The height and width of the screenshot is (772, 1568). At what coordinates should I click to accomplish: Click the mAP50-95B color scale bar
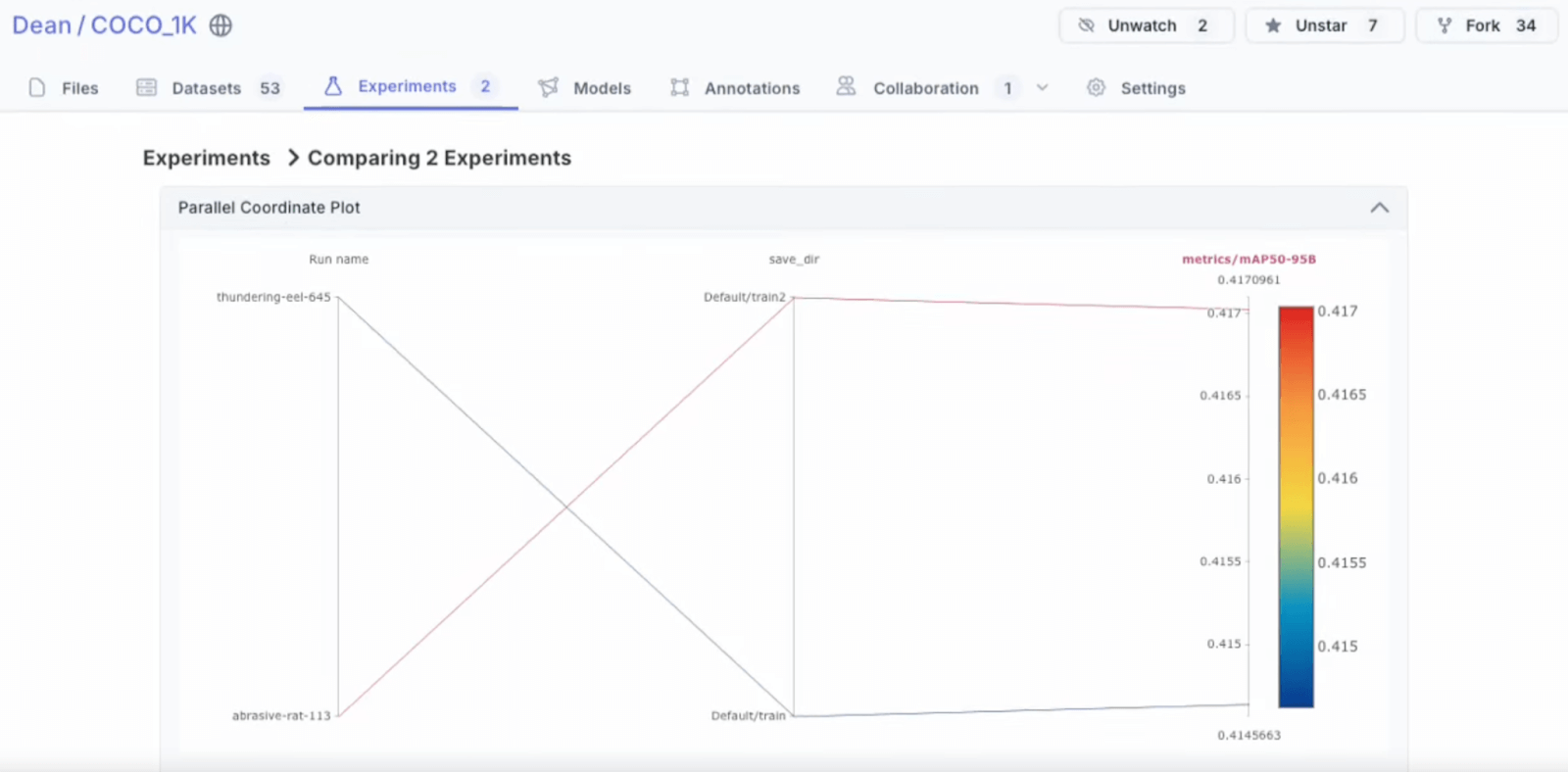[x=1296, y=507]
